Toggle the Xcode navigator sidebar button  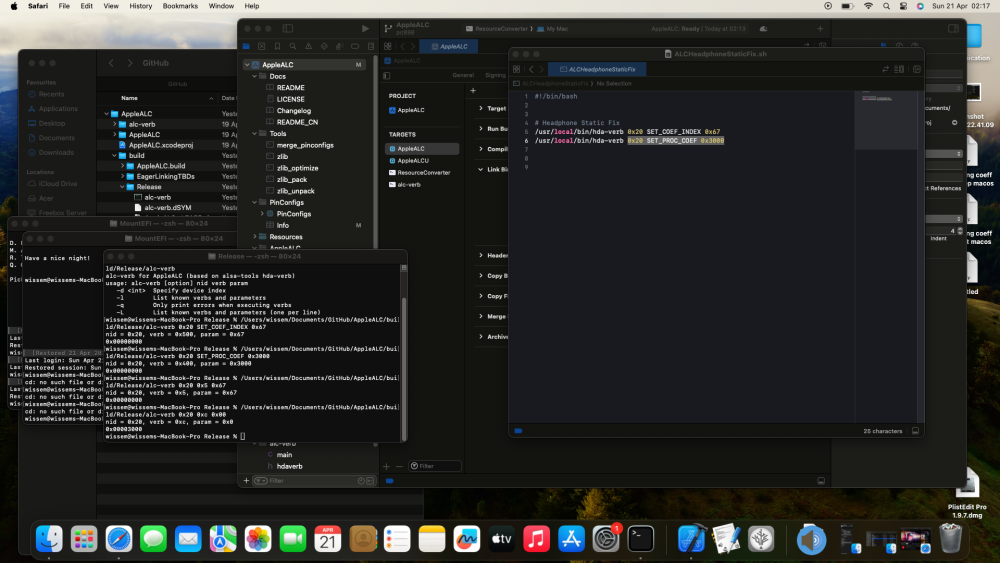point(288,29)
